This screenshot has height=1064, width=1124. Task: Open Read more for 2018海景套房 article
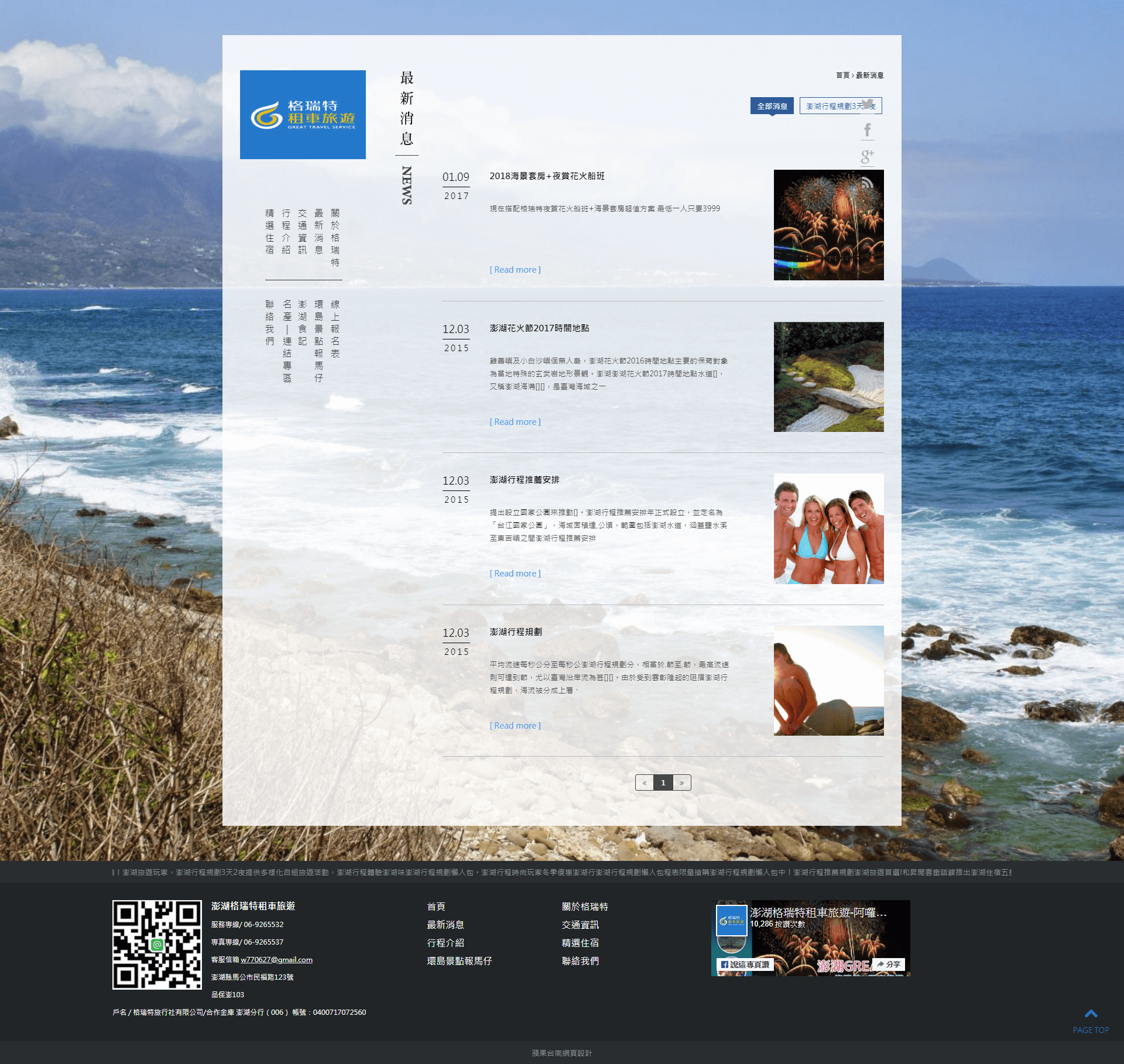(515, 270)
